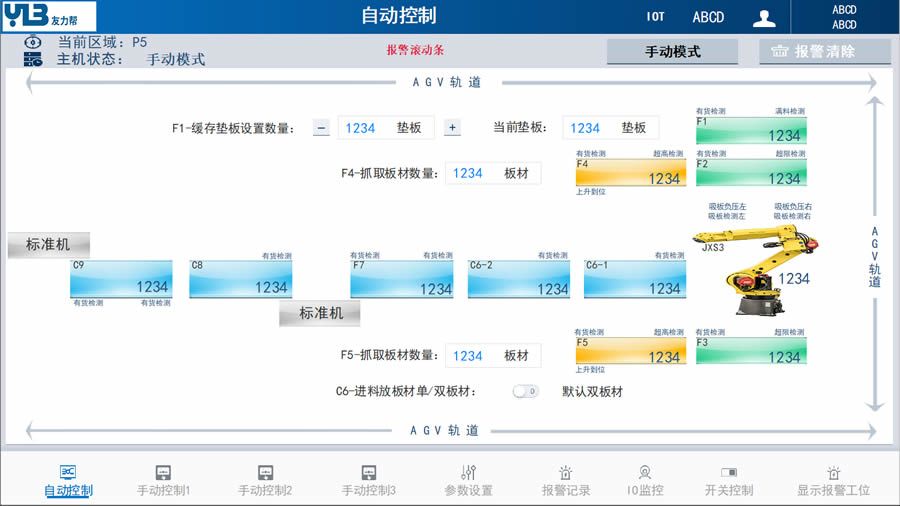Select the blue C8 station block
This screenshot has width=900, height=506.
[240, 279]
